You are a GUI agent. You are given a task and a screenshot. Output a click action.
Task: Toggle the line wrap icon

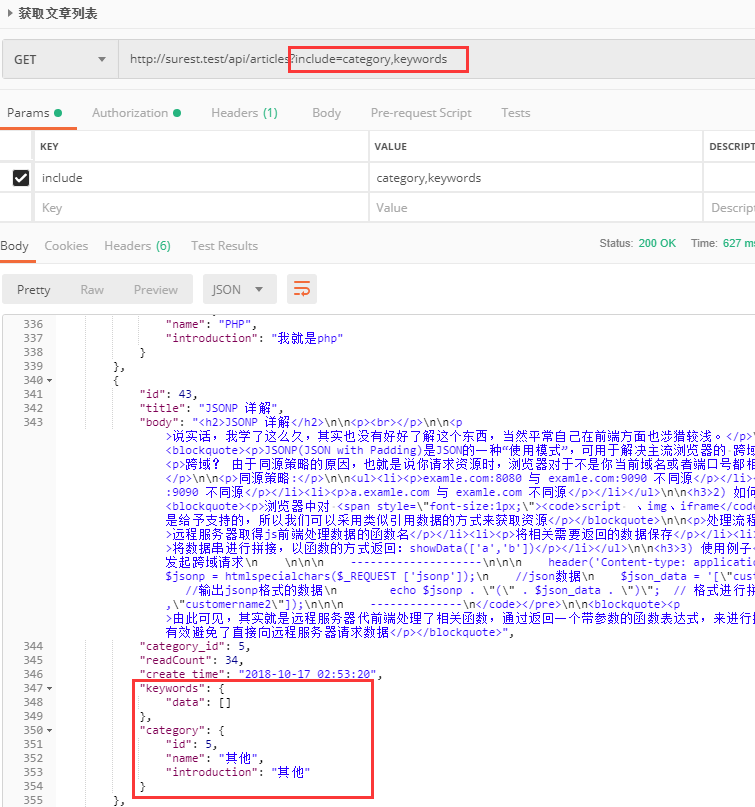pyautogui.click(x=302, y=289)
